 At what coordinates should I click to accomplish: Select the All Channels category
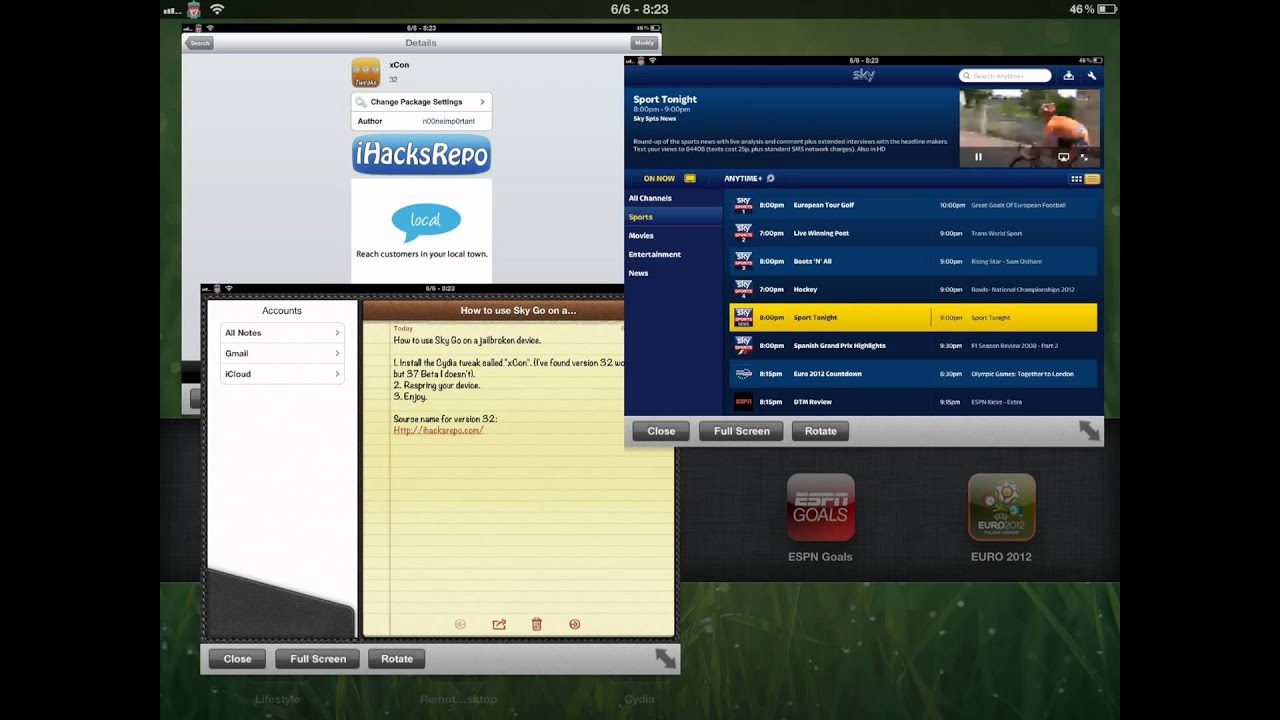point(673,198)
